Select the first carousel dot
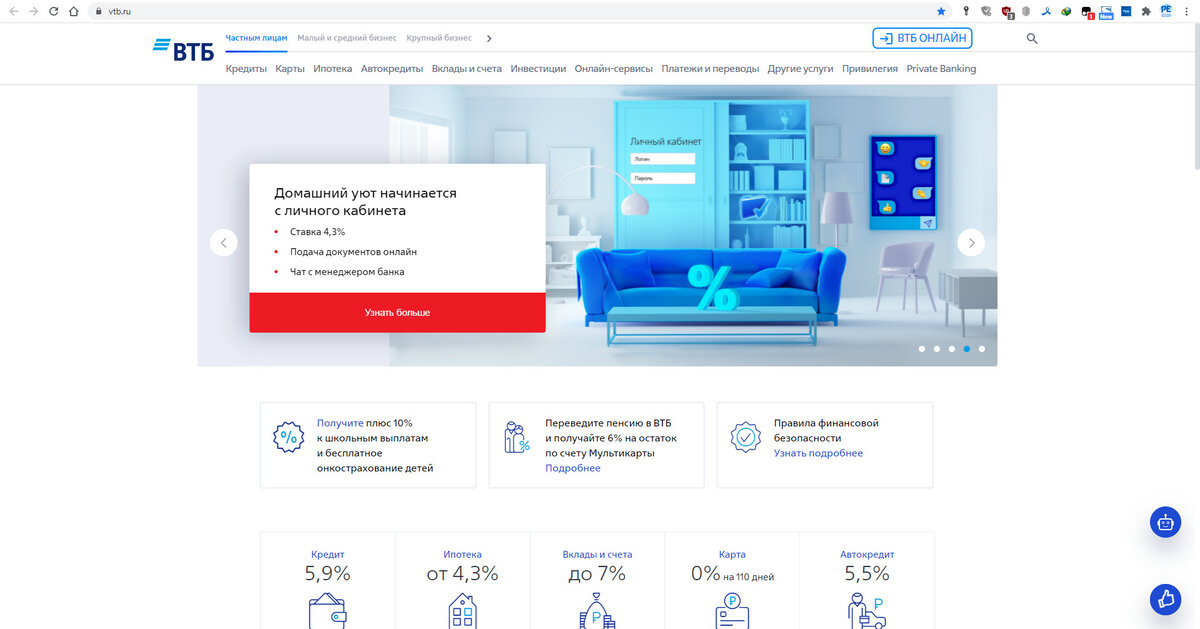Screen dimensions: 1200x629 point(922,349)
